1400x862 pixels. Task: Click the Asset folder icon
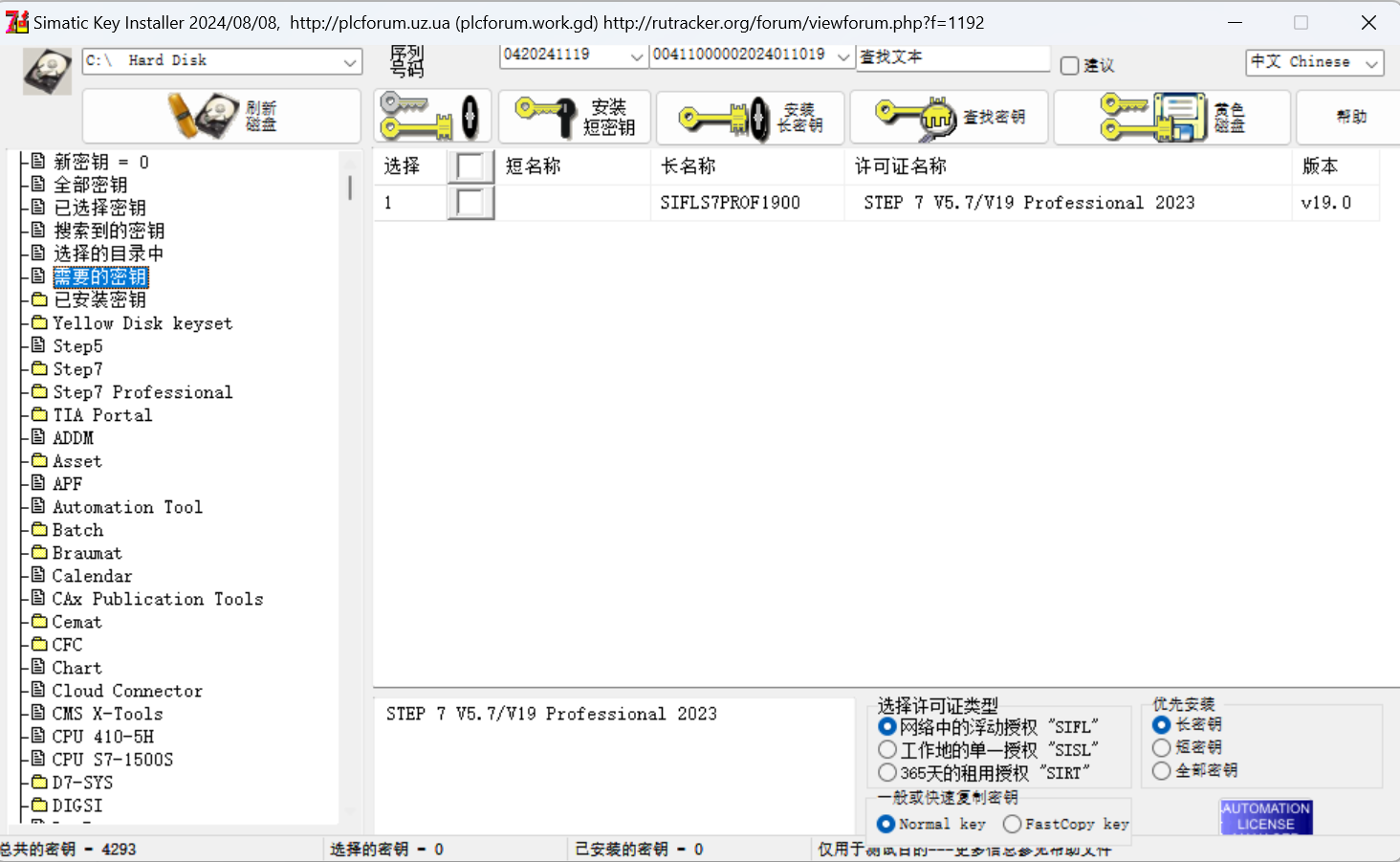39,460
